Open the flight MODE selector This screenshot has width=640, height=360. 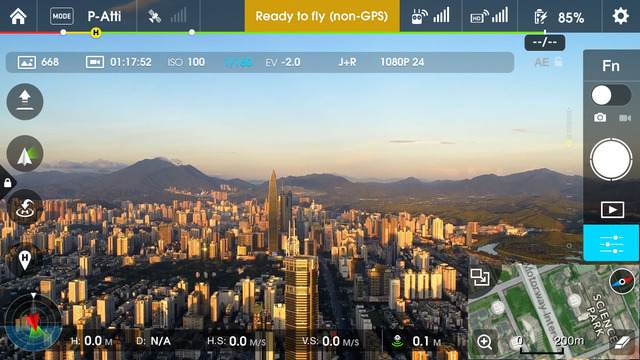62,16
